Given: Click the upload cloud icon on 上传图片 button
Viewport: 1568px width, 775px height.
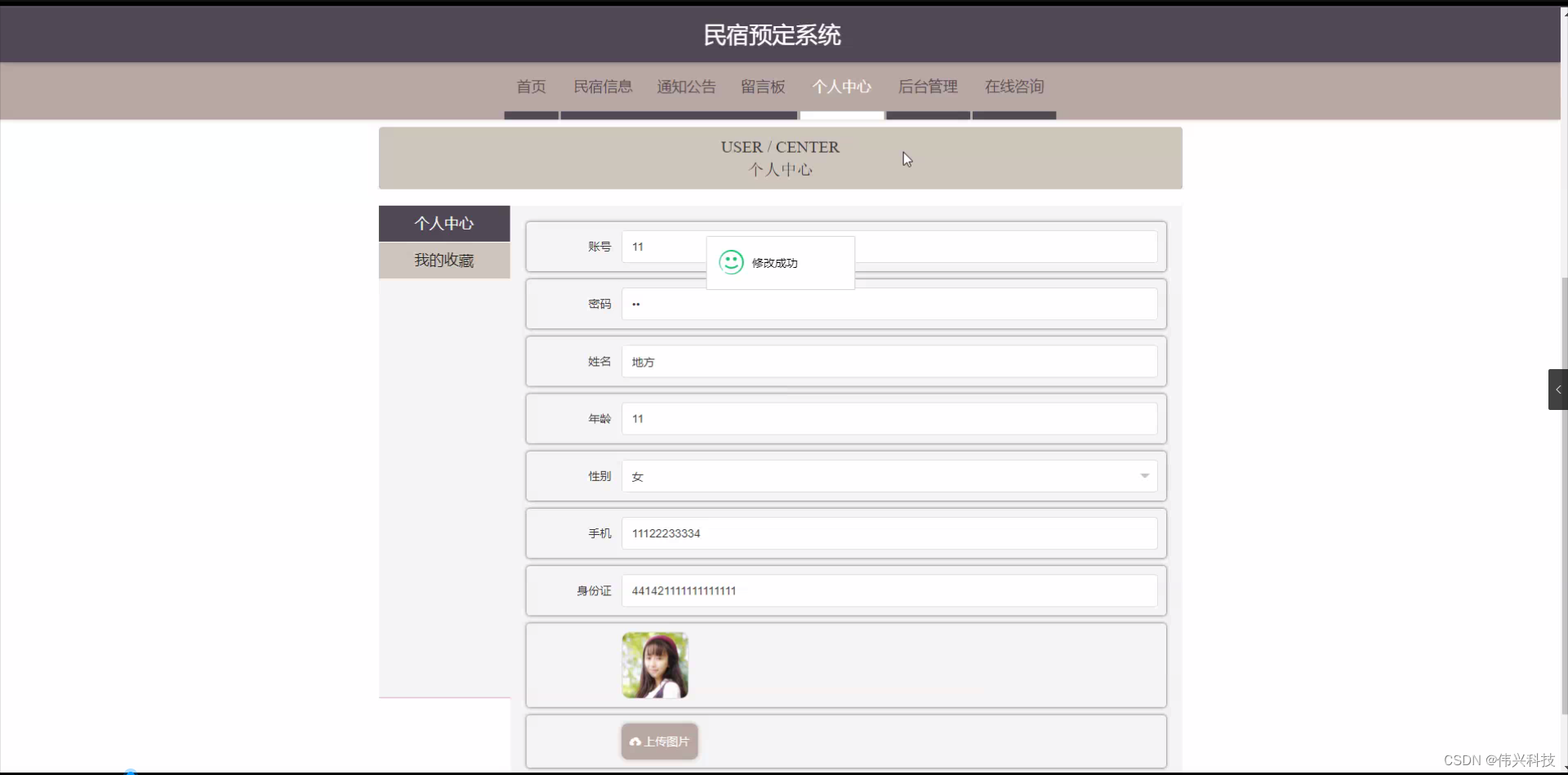Looking at the screenshot, I should (636, 742).
